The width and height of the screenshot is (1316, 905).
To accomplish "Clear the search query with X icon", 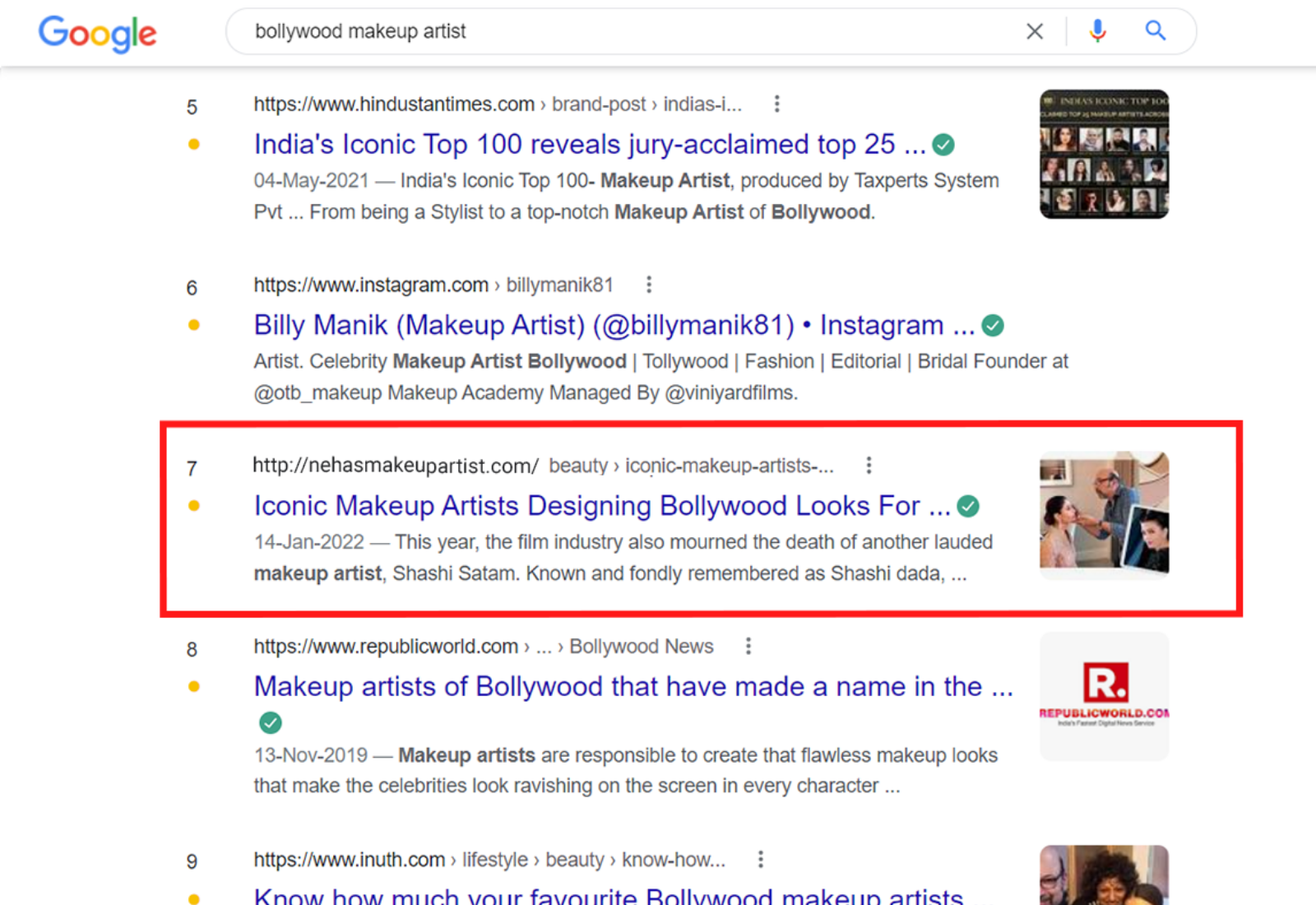I will (1035, 31).
